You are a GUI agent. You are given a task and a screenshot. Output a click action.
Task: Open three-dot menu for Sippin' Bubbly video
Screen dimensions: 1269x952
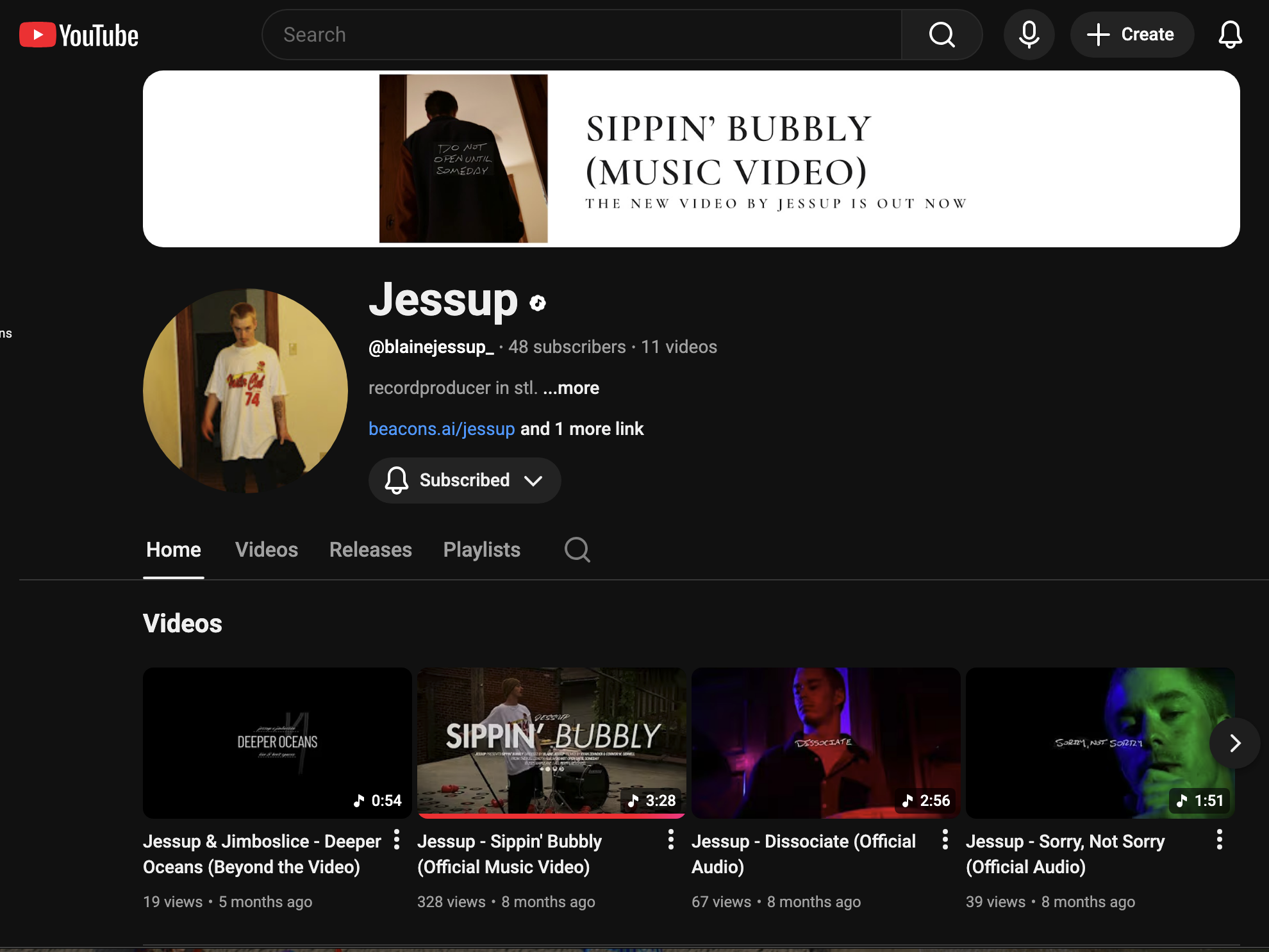(x=671, y=839)
